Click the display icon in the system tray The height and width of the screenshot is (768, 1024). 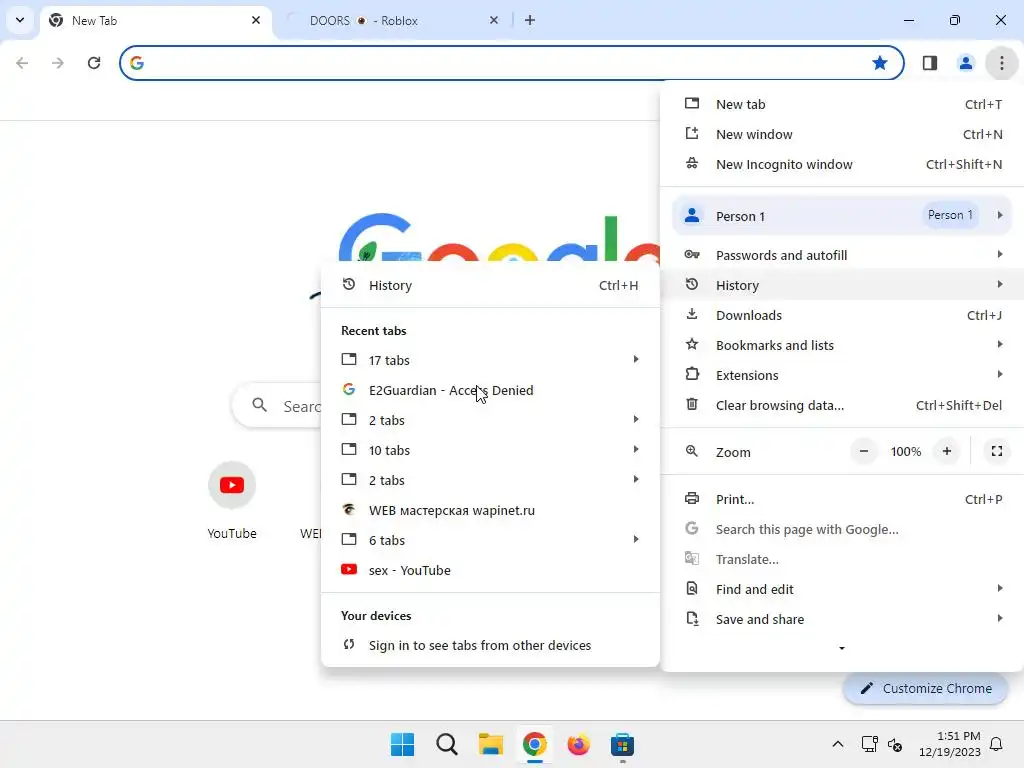[x=869, y=744]
